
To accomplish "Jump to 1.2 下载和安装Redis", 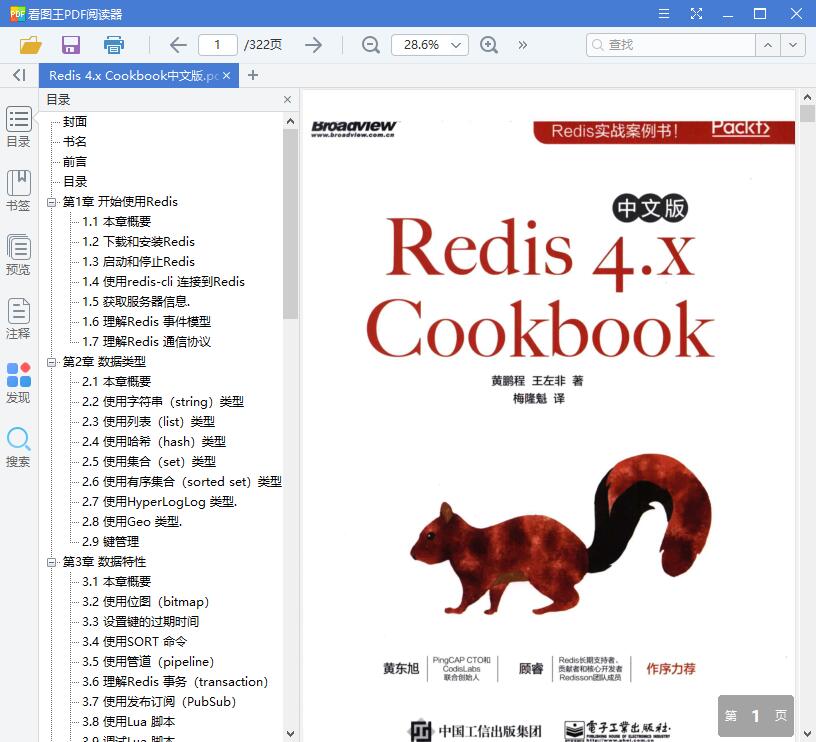I will (x=138, y=241).
